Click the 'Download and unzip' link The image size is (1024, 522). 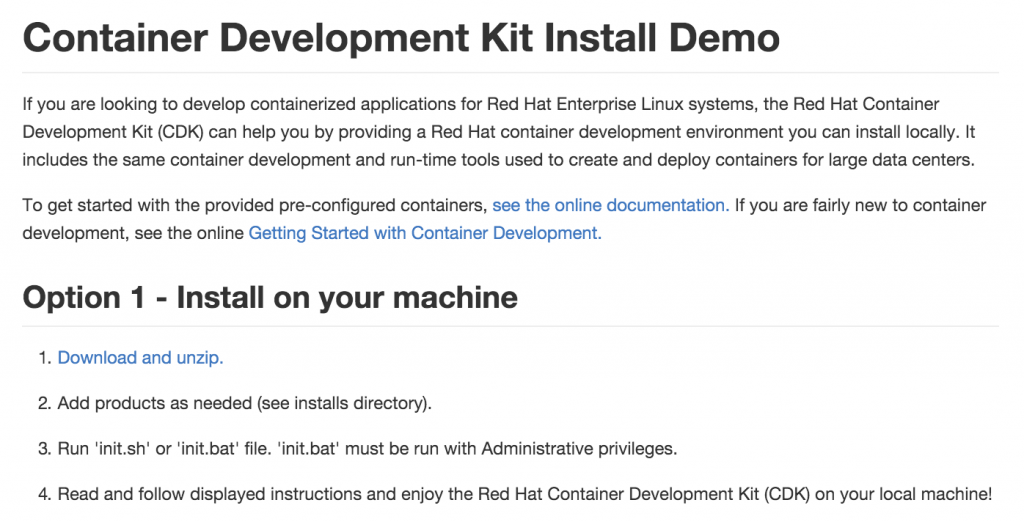[x=140, y=358]
